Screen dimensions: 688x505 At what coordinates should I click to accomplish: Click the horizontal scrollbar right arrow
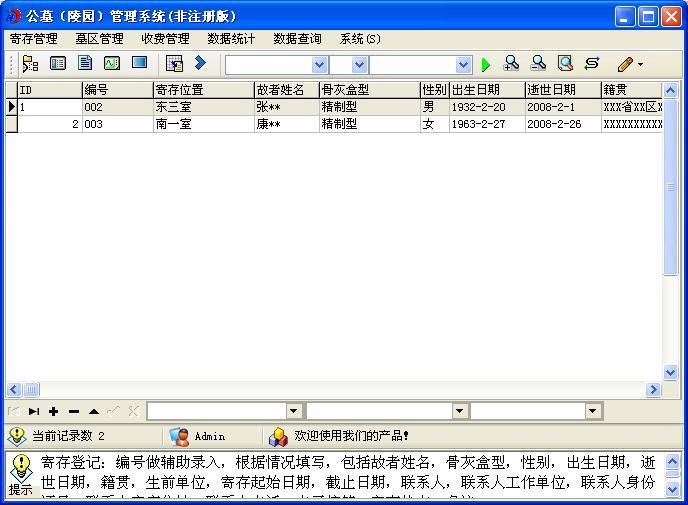(654, 389)
